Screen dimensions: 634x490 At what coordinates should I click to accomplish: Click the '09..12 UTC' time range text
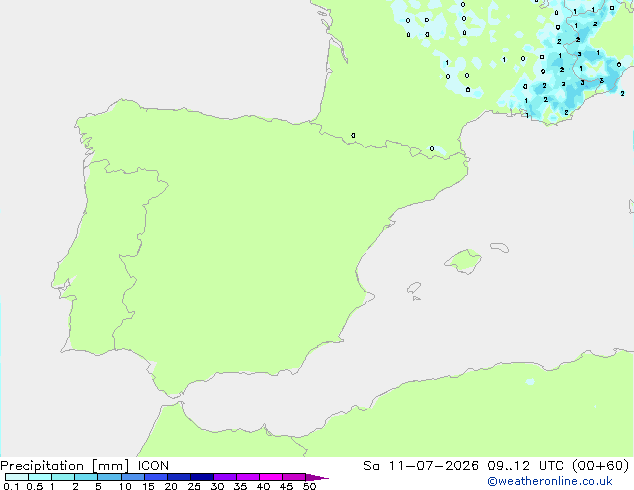pos(525,466)
